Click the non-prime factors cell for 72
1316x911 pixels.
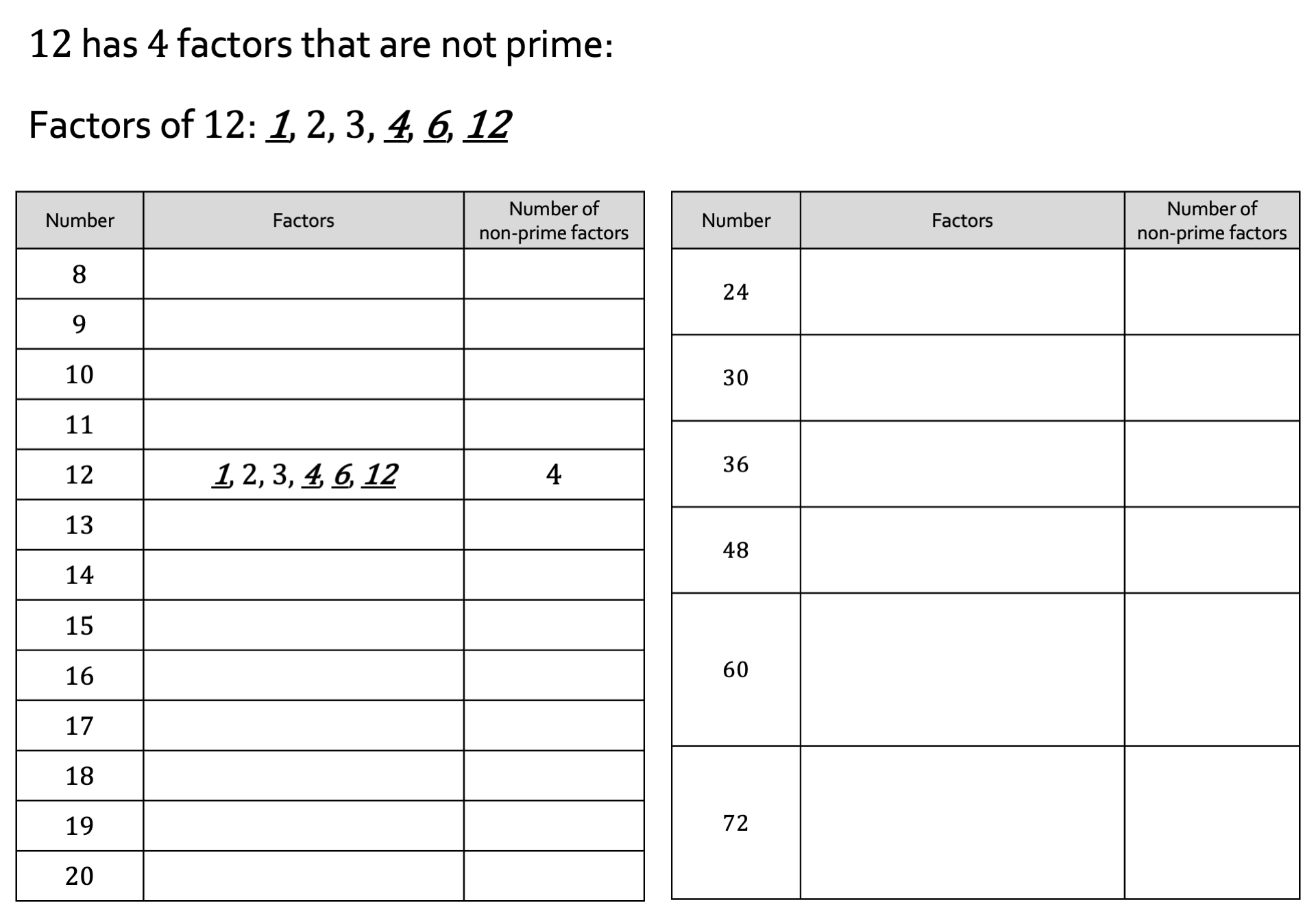point(1212,823)
